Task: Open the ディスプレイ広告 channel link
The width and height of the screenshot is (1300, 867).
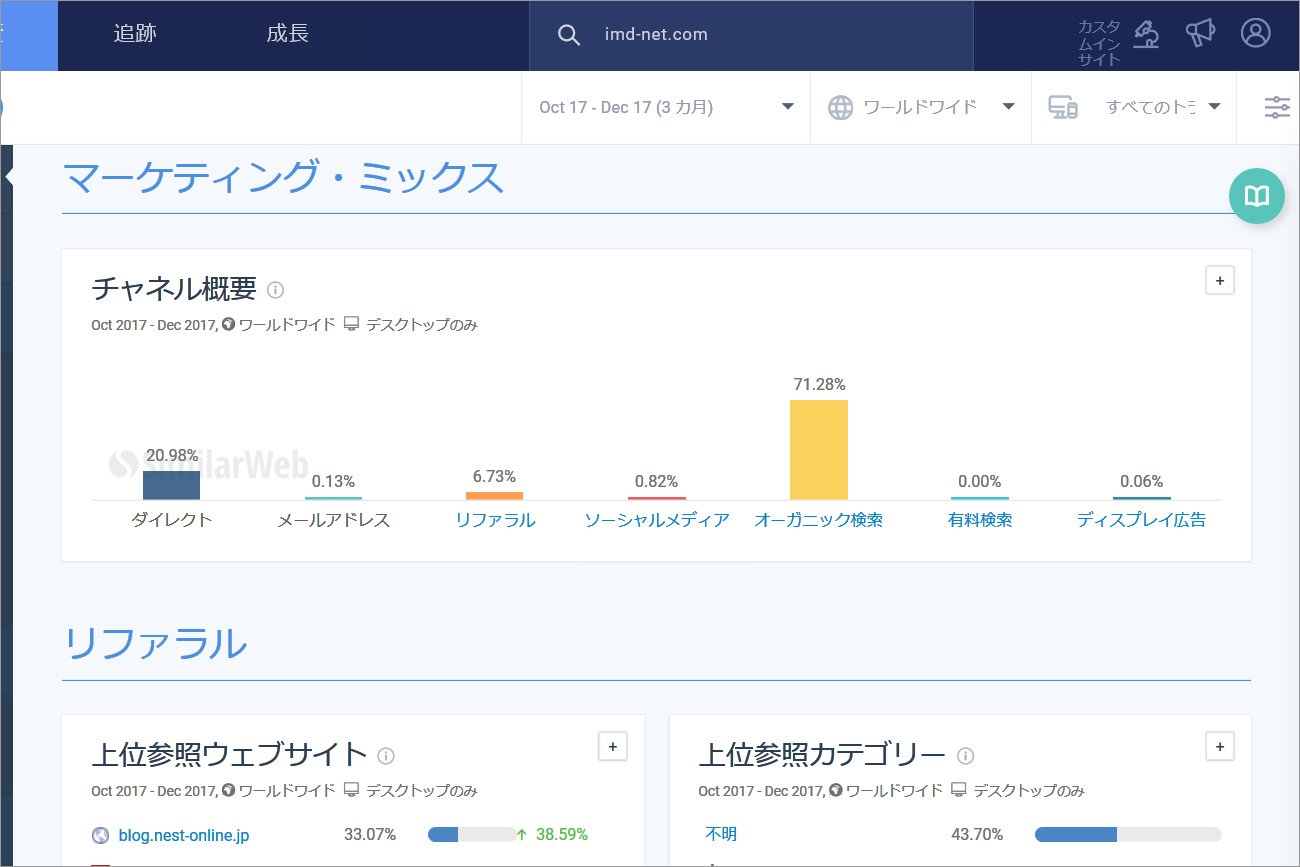Action: click(1142, 520)
